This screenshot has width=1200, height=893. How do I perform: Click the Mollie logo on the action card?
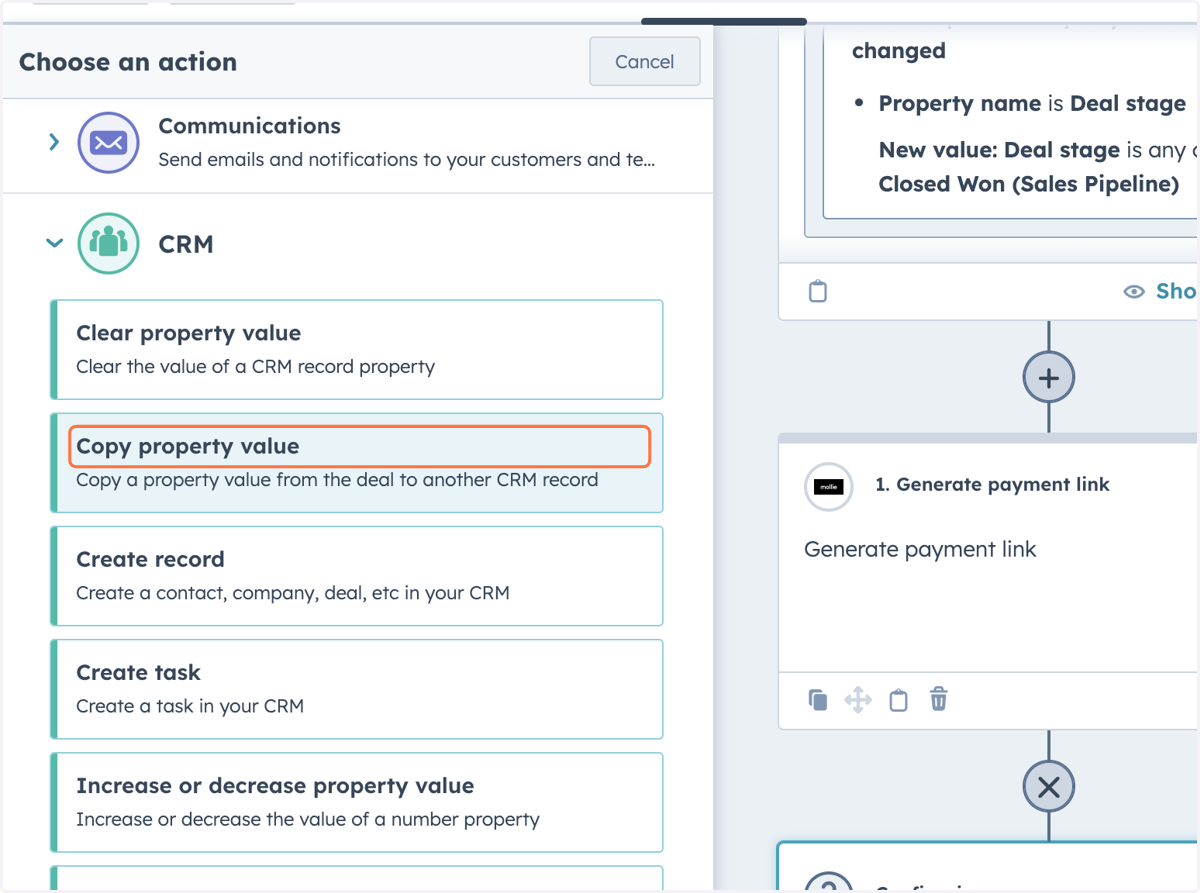[828, 487]
